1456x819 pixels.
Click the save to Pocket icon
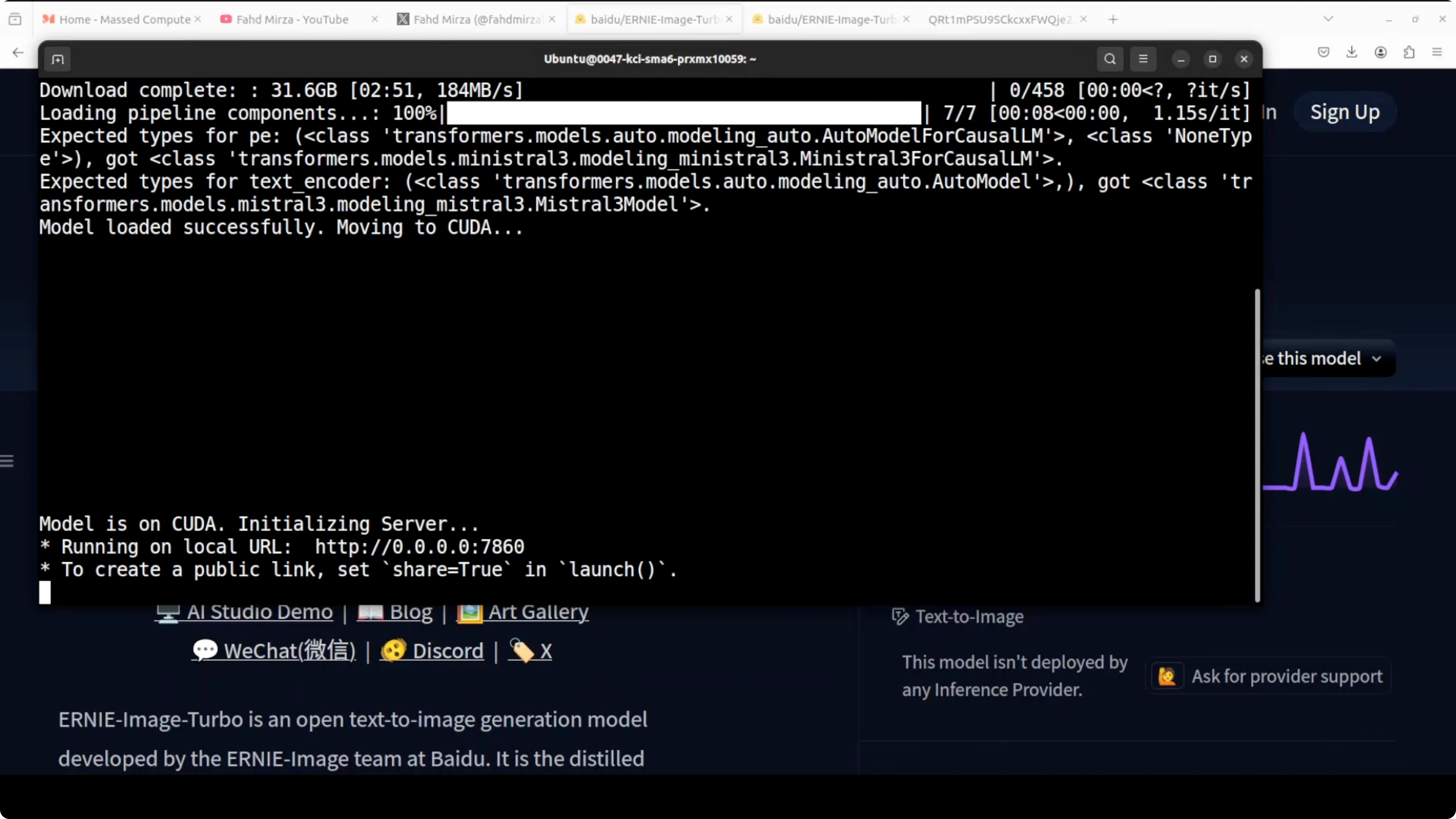pyautogui.click(x=1323, y=52)
